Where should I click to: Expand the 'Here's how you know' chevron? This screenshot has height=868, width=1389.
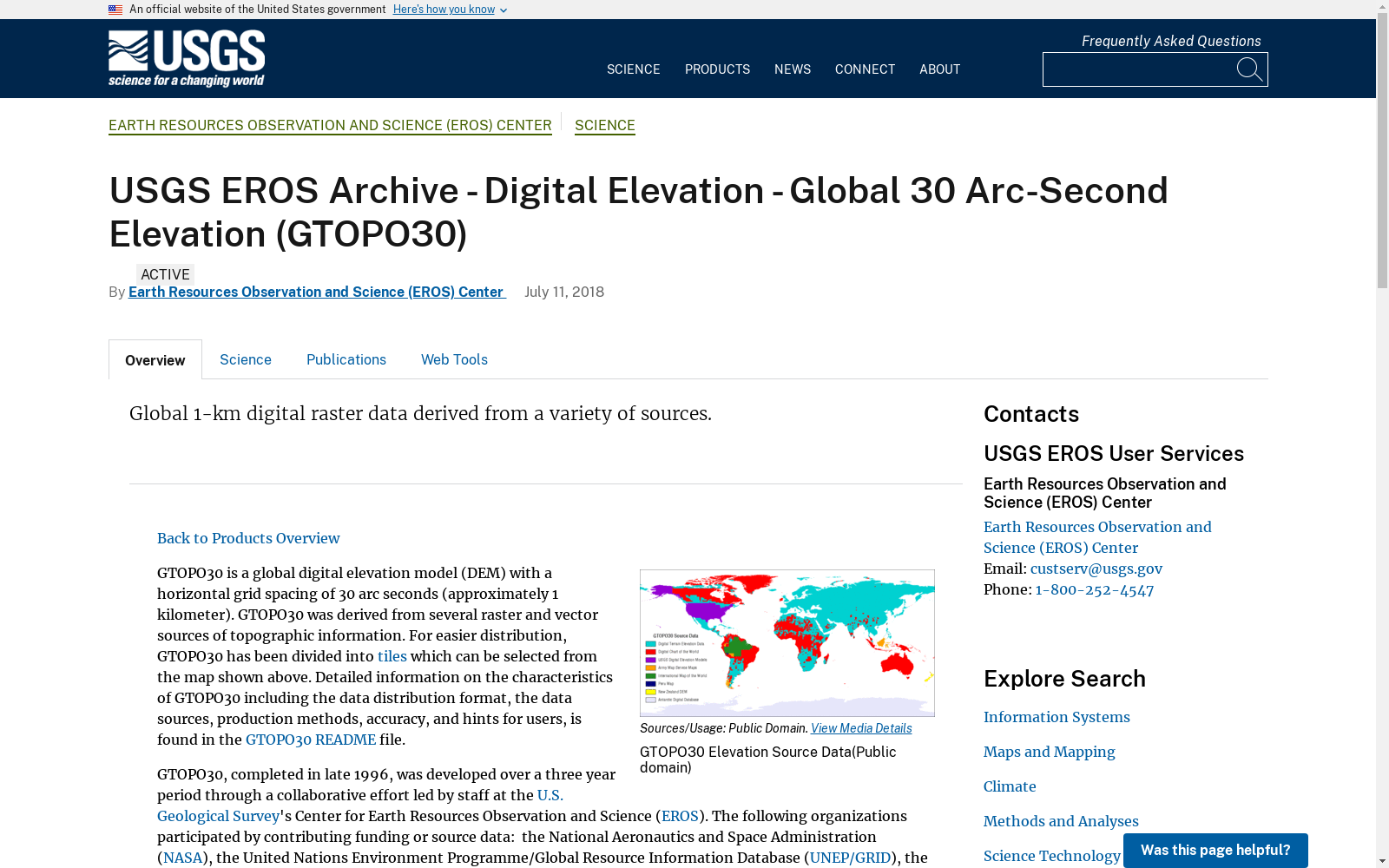pyautogui.click(x=504, y=10)
